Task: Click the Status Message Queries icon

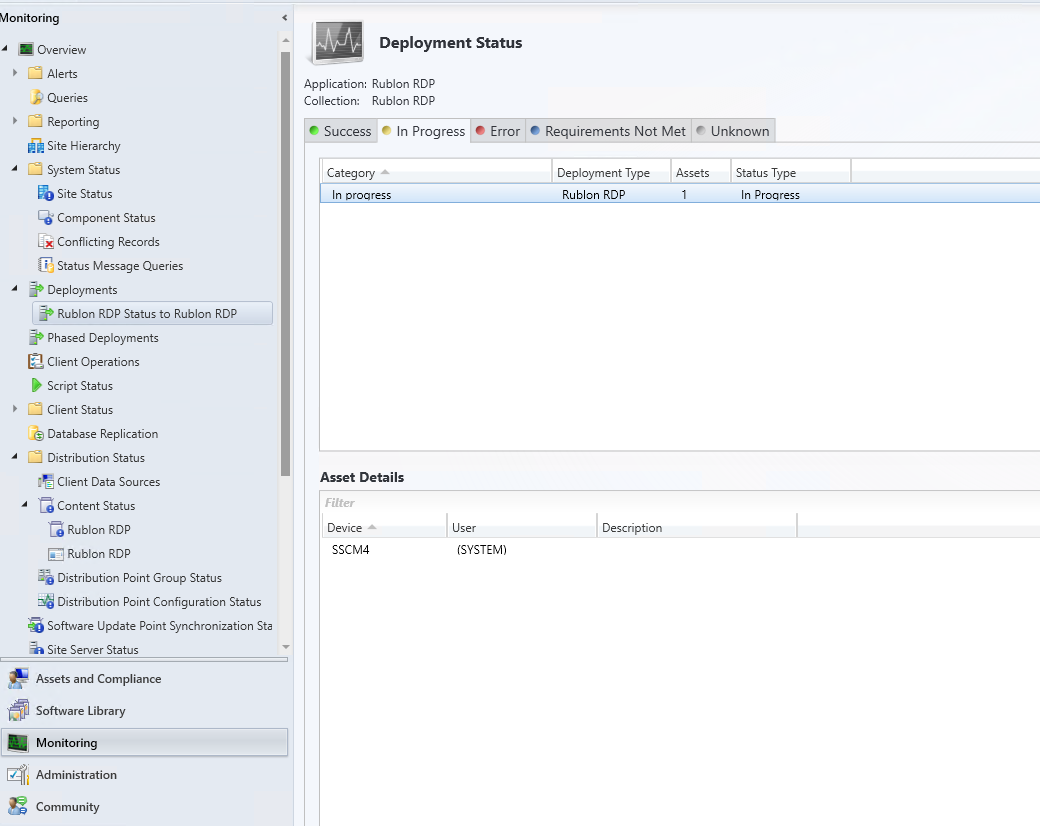Action: point(46,266)
